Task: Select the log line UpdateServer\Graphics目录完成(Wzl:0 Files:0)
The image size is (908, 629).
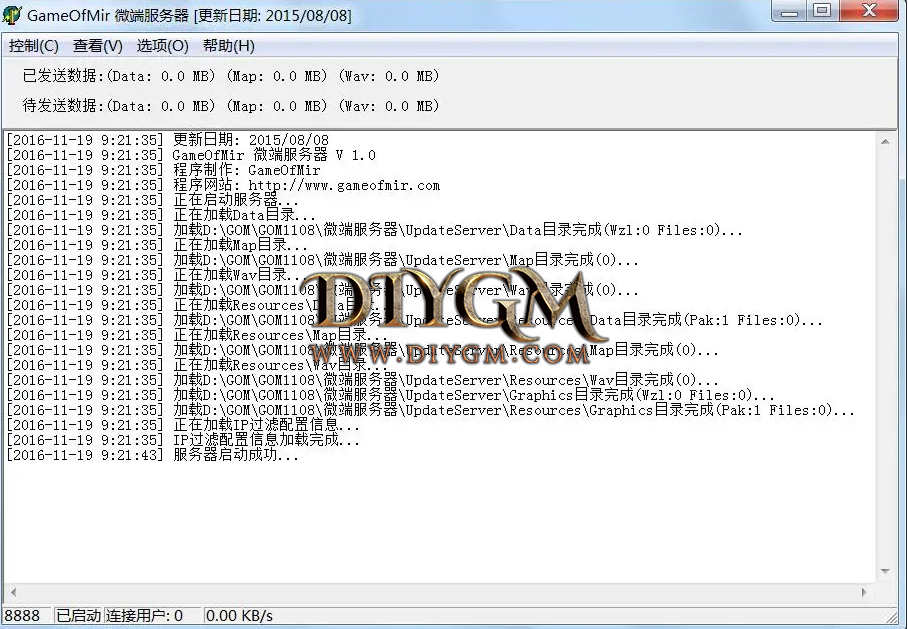Action: 390,396
